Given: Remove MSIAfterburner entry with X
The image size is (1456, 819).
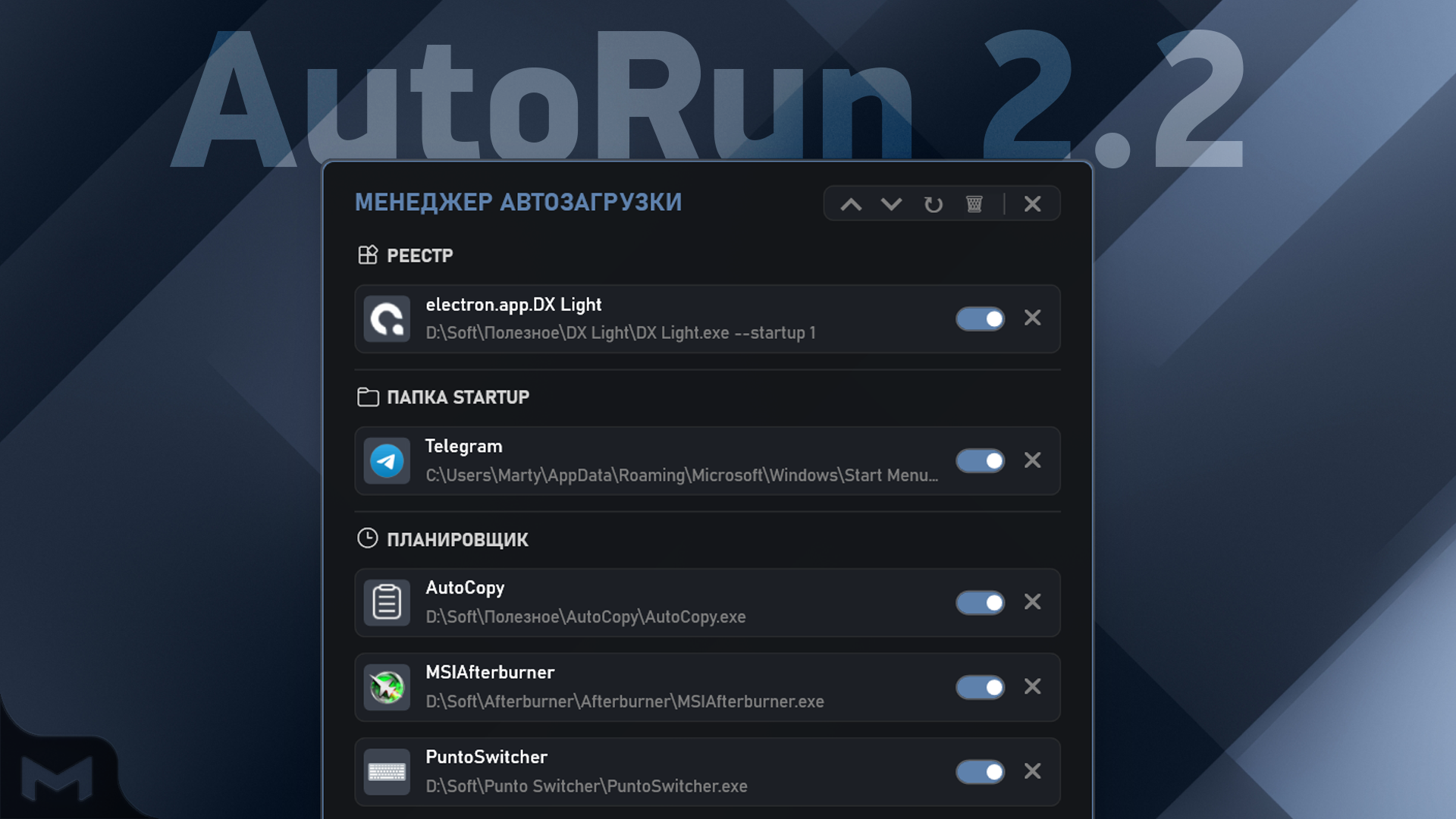Looking at the screenshot, I should click(x=1033, y=686).
